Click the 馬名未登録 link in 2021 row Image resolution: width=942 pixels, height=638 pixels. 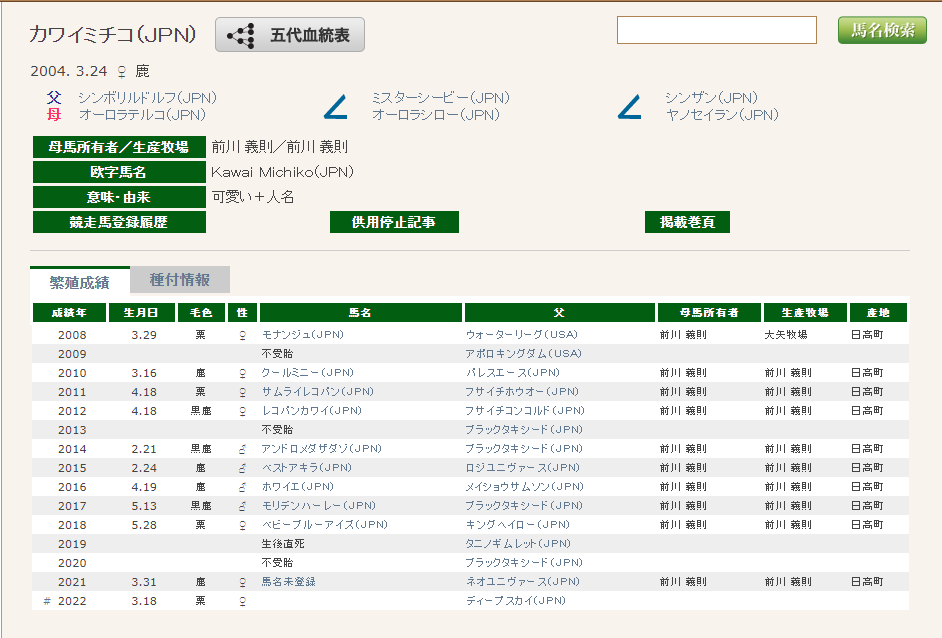click(288, 582)
